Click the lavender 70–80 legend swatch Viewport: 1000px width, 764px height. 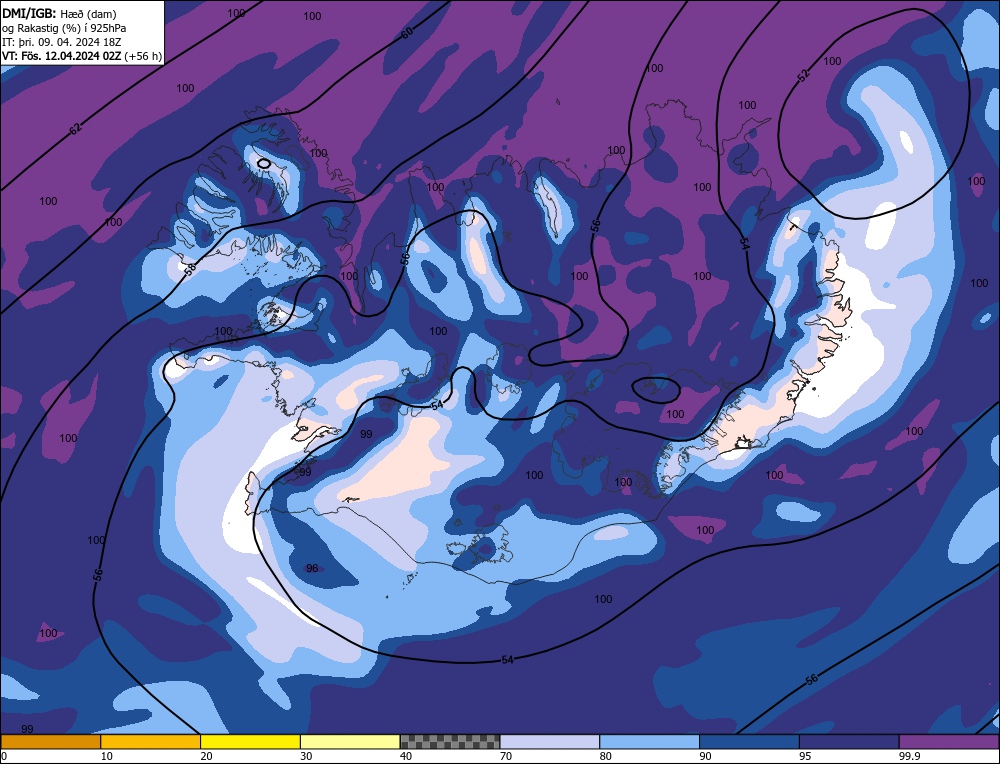[550, 742]
